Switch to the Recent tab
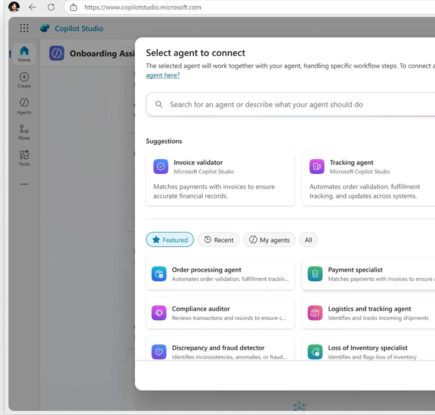435x415 pixels. point(219,240)
